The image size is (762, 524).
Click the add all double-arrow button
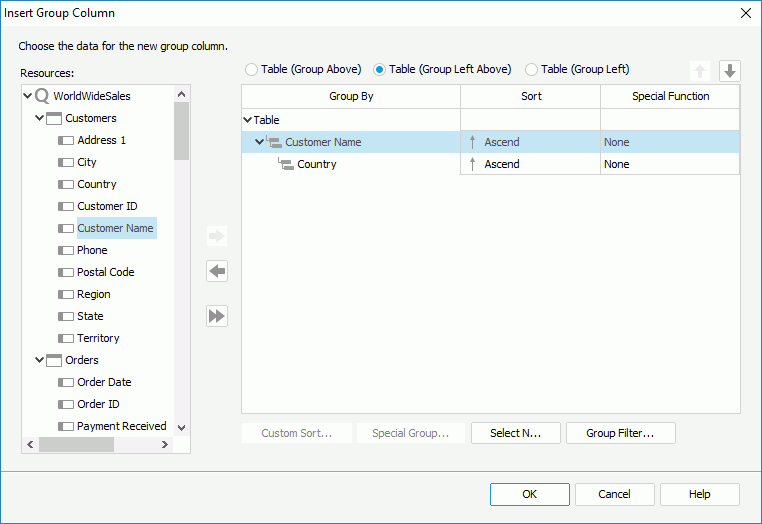[217, 316]
